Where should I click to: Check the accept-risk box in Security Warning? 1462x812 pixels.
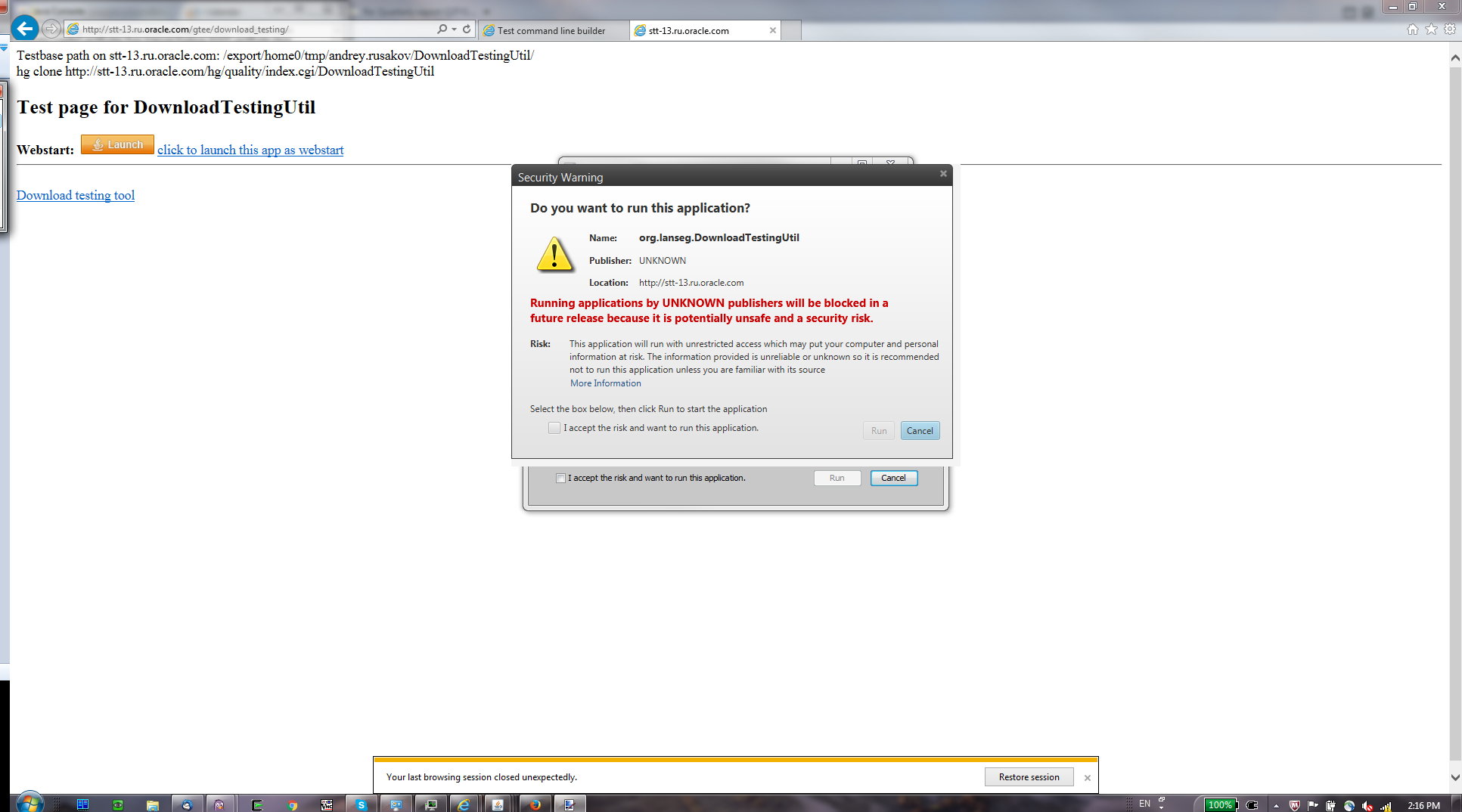point(554,428)
